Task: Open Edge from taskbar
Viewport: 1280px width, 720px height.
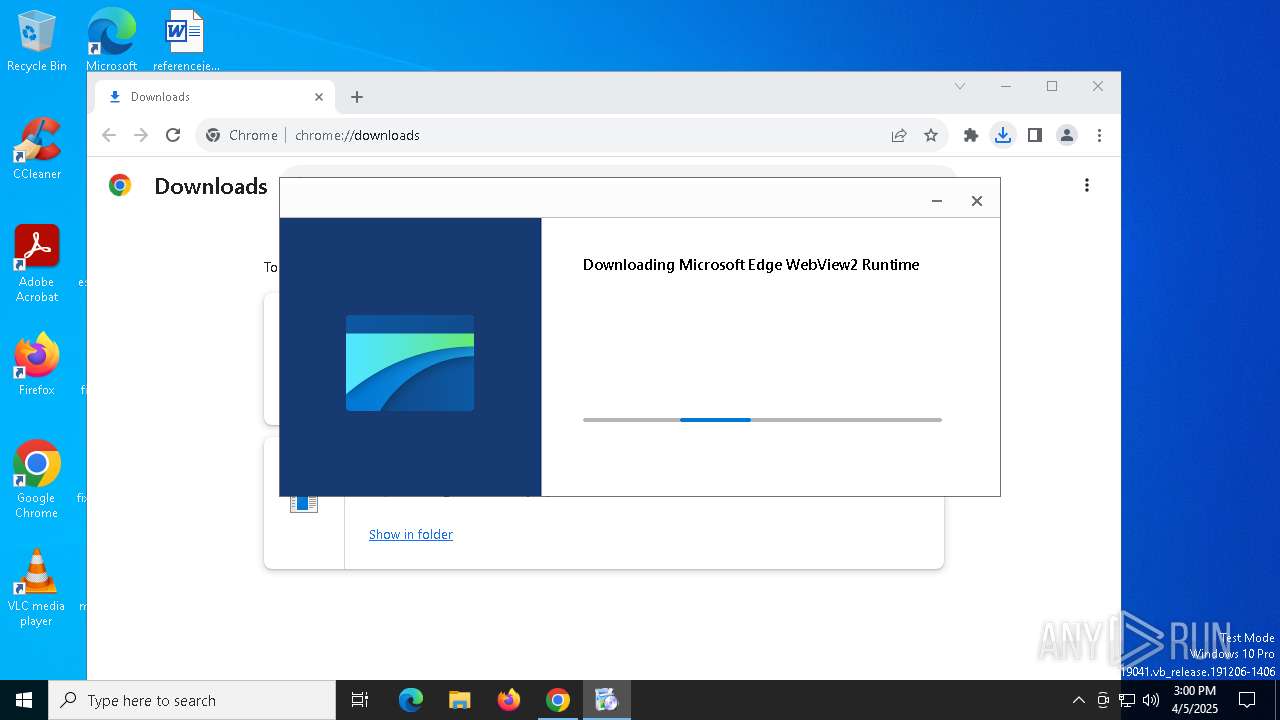Action: pos(411,700)
